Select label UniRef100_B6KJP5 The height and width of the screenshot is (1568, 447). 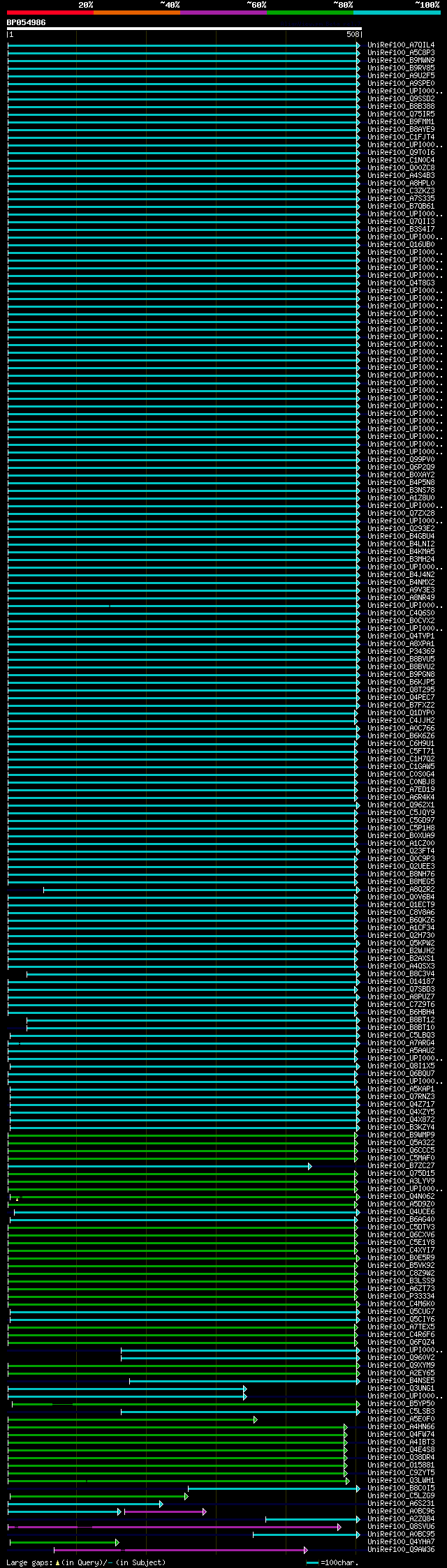[401, 682]
